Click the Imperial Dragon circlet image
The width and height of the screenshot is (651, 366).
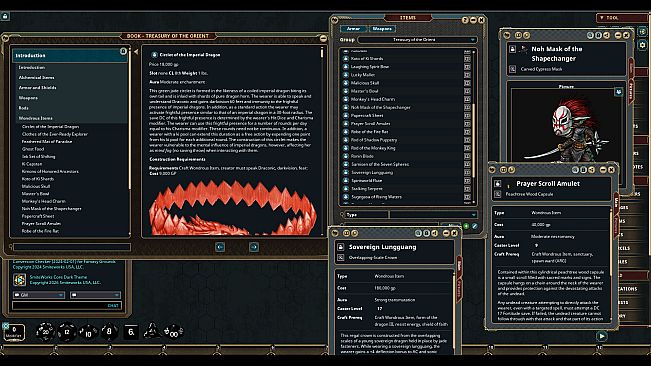tap(232, 207)
